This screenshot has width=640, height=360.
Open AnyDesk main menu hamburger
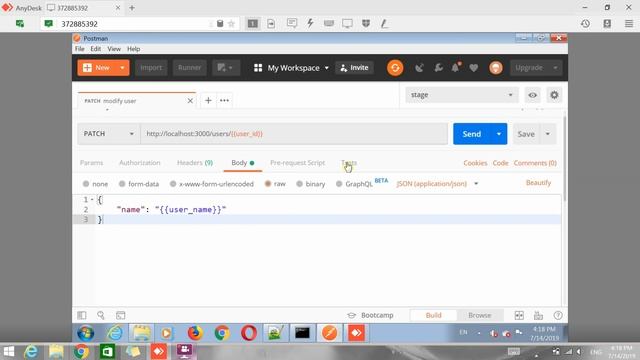pyautogui.click(x=629, y=24)
